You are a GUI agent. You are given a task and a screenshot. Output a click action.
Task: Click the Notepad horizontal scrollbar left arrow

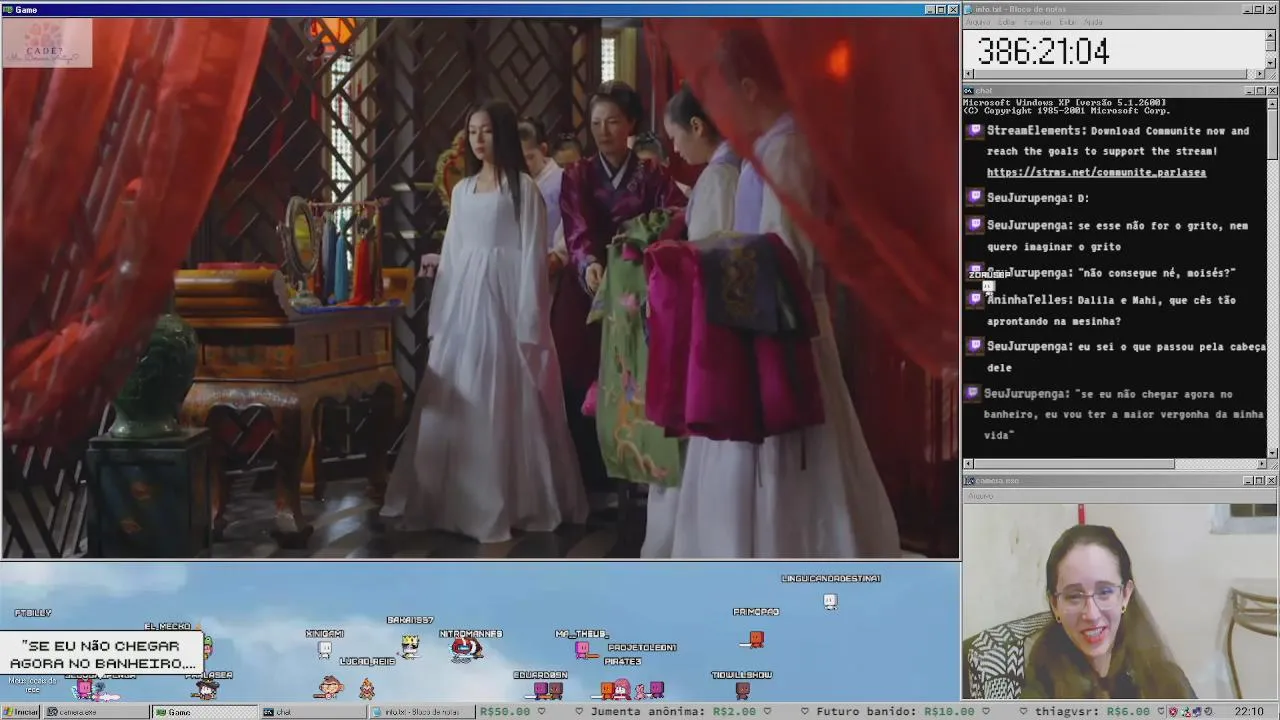click(x=968, y=74)
